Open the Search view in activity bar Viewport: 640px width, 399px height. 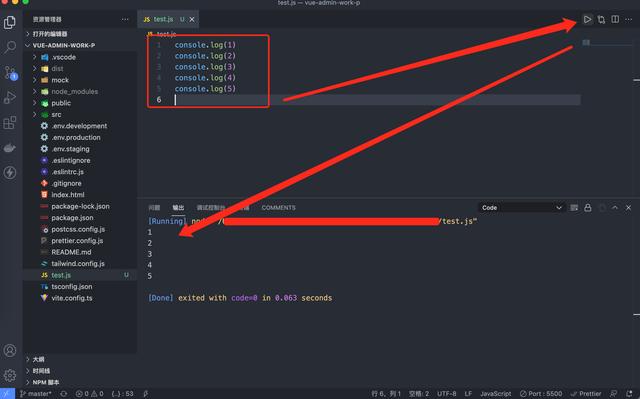click(x=10, y=47)
